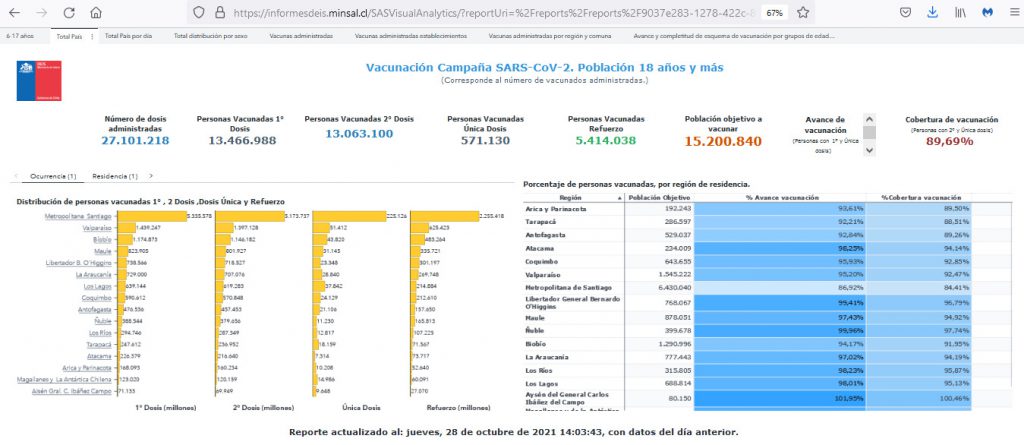Click Aisén Gral. C. Ibáñez Campo label
The width and height of the screenshot is (1024, 445).
point(72,391)
